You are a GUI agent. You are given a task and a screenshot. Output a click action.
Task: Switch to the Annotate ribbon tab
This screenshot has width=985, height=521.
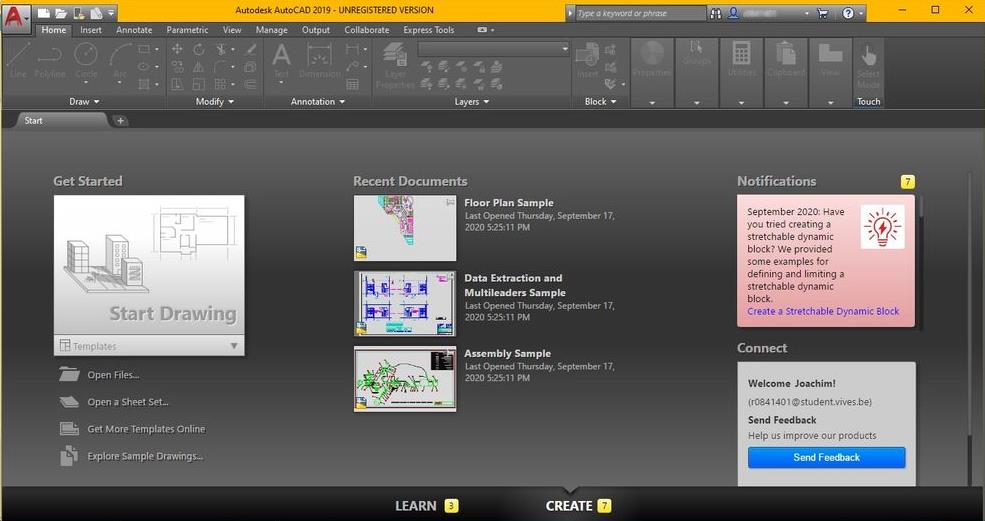click(134, 30)
